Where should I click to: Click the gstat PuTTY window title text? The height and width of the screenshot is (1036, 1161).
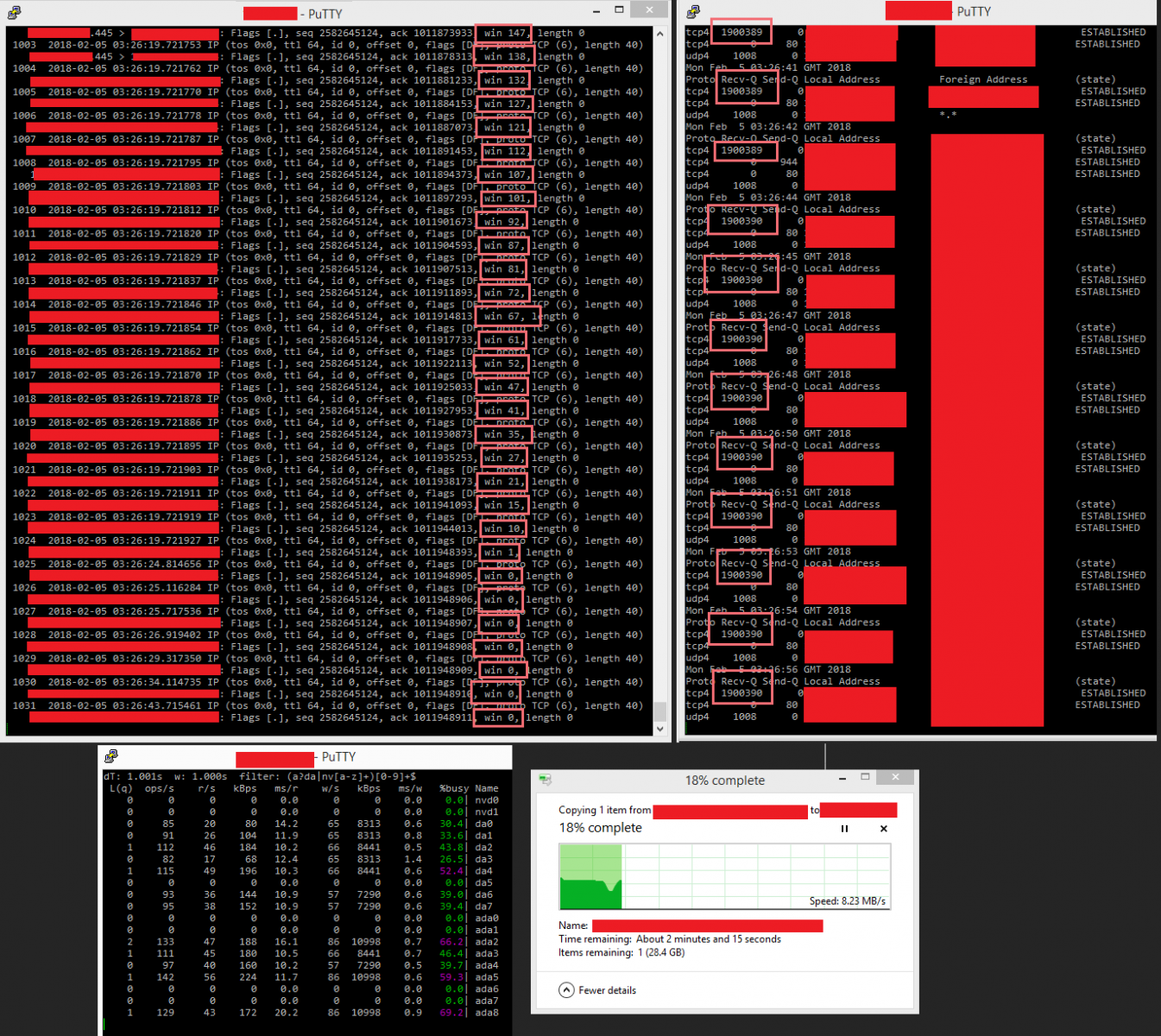tap(338, 757)
